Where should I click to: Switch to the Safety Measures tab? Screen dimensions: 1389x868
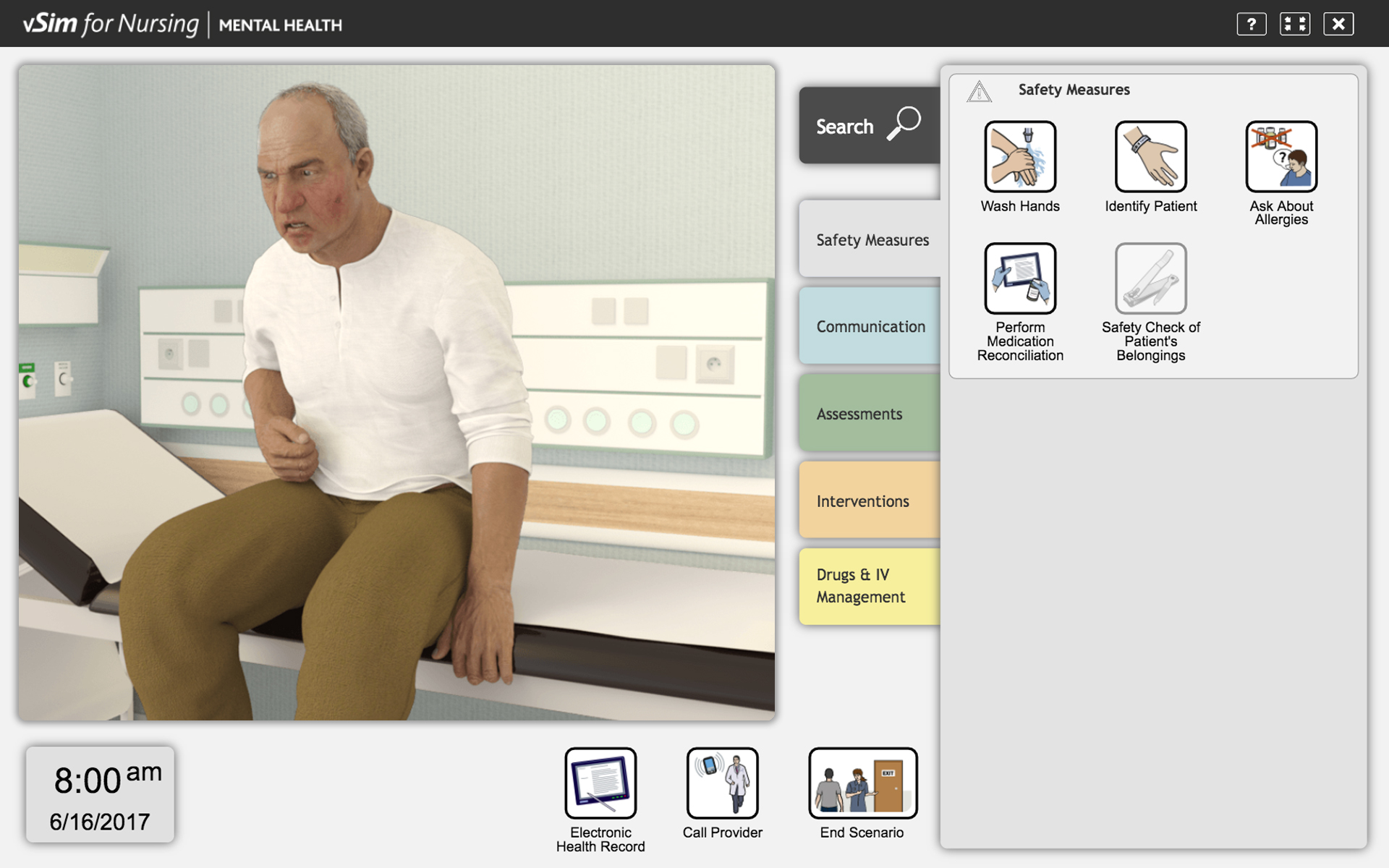(872, 239)
